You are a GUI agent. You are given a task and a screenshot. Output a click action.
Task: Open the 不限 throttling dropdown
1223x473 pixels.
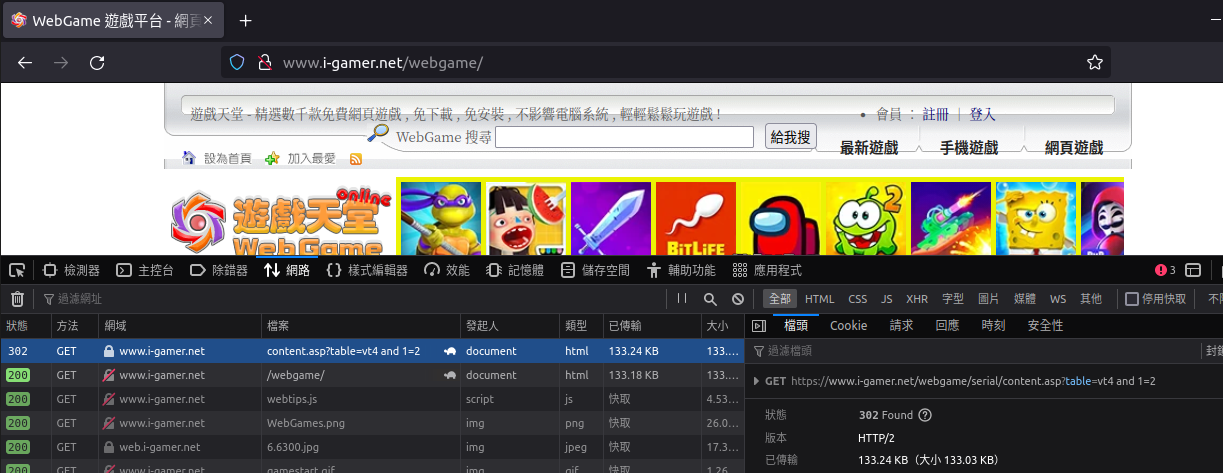(1214, 299)
